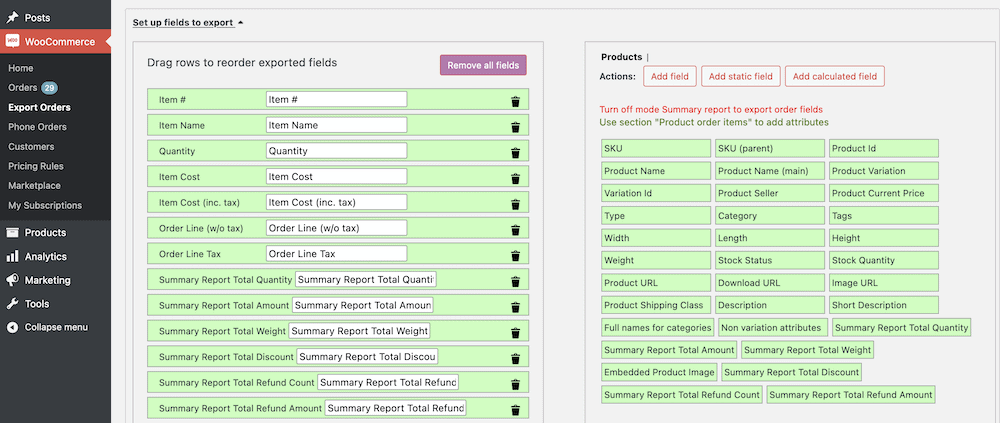Delete Summary Report Total Weight row
Viewport: 1000px width, 423px height.
pos(515,333)
